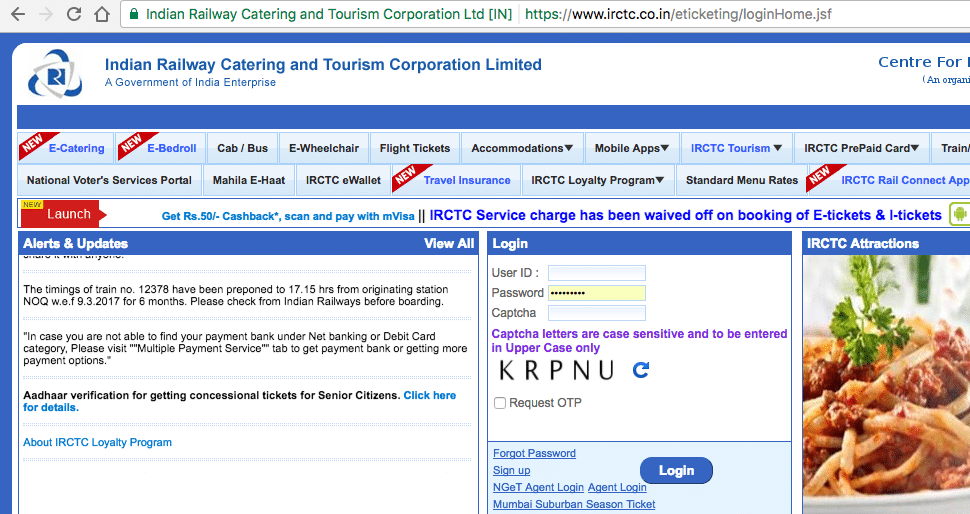
Task: Click the IRCTC Attractions food image
Action: pyautogui.click(x=886, y=384)
